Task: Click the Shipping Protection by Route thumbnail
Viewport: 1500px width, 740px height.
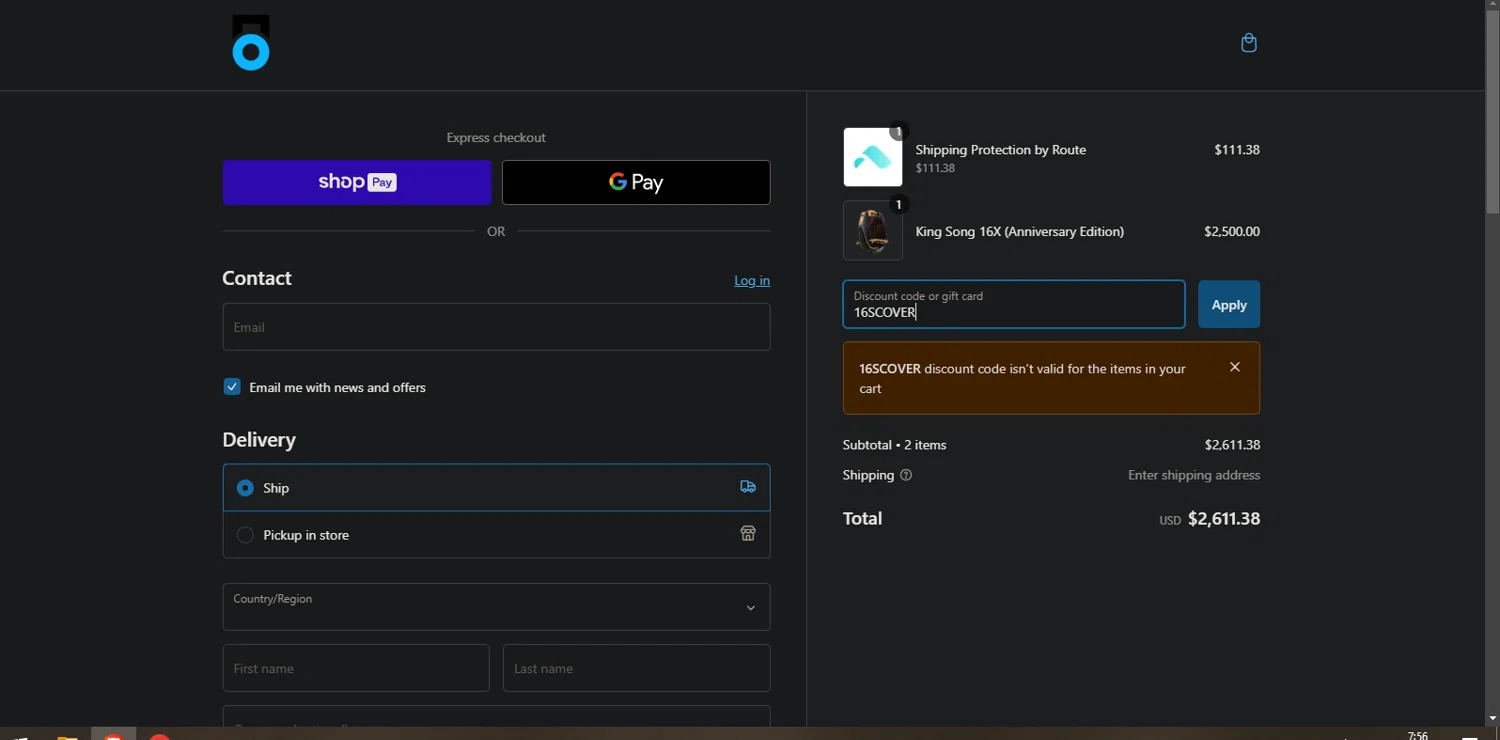Action: pyautogui.click(x=873, y=157)
